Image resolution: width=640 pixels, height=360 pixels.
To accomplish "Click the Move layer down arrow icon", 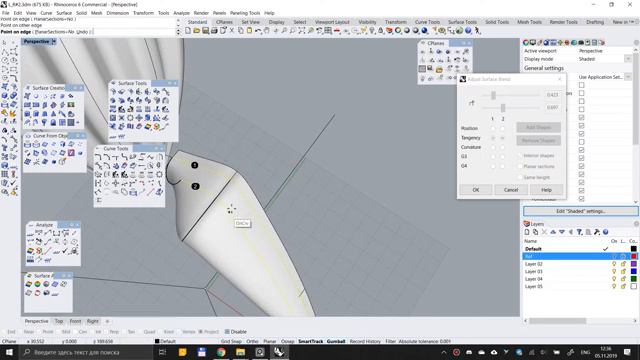I will [x=562, y=232].
